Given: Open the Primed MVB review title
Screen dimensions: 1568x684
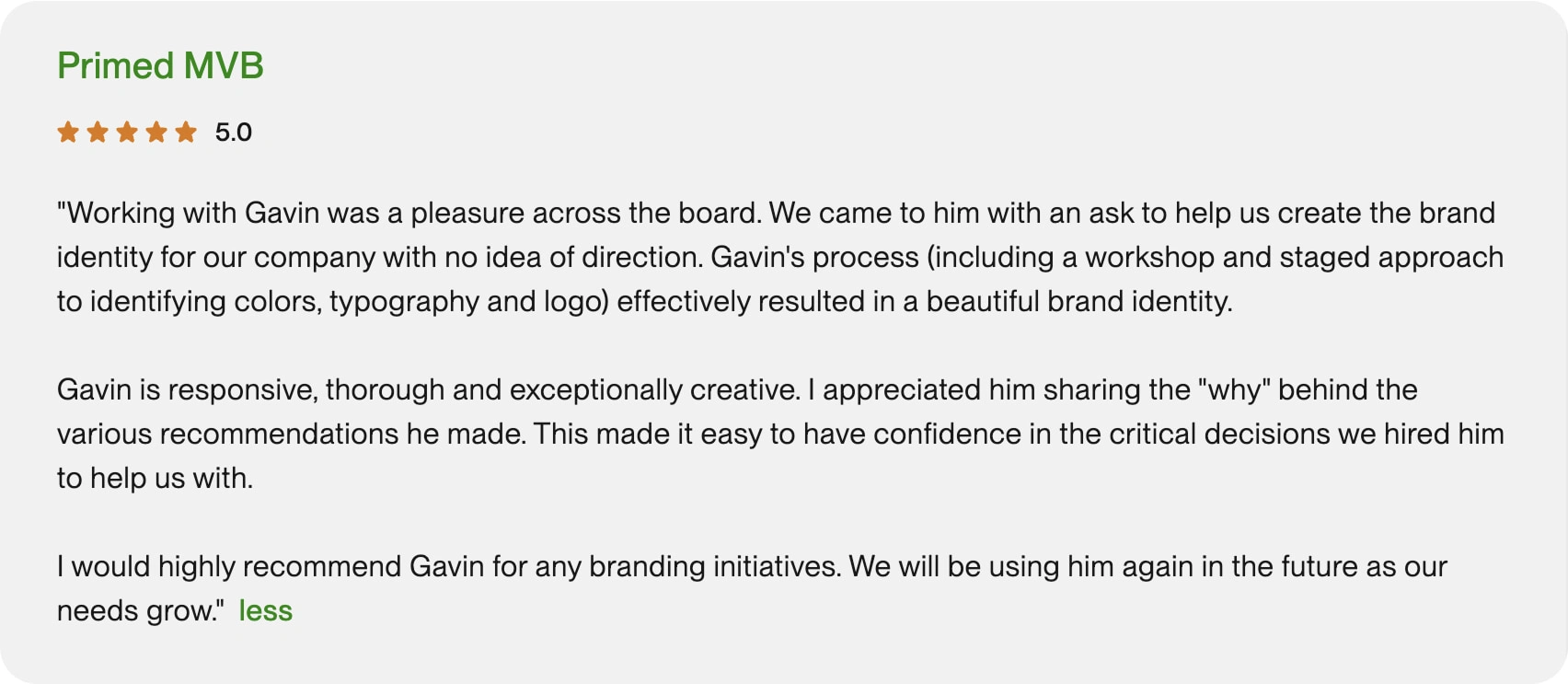Looking at the screenshot, I should (160, 66).
